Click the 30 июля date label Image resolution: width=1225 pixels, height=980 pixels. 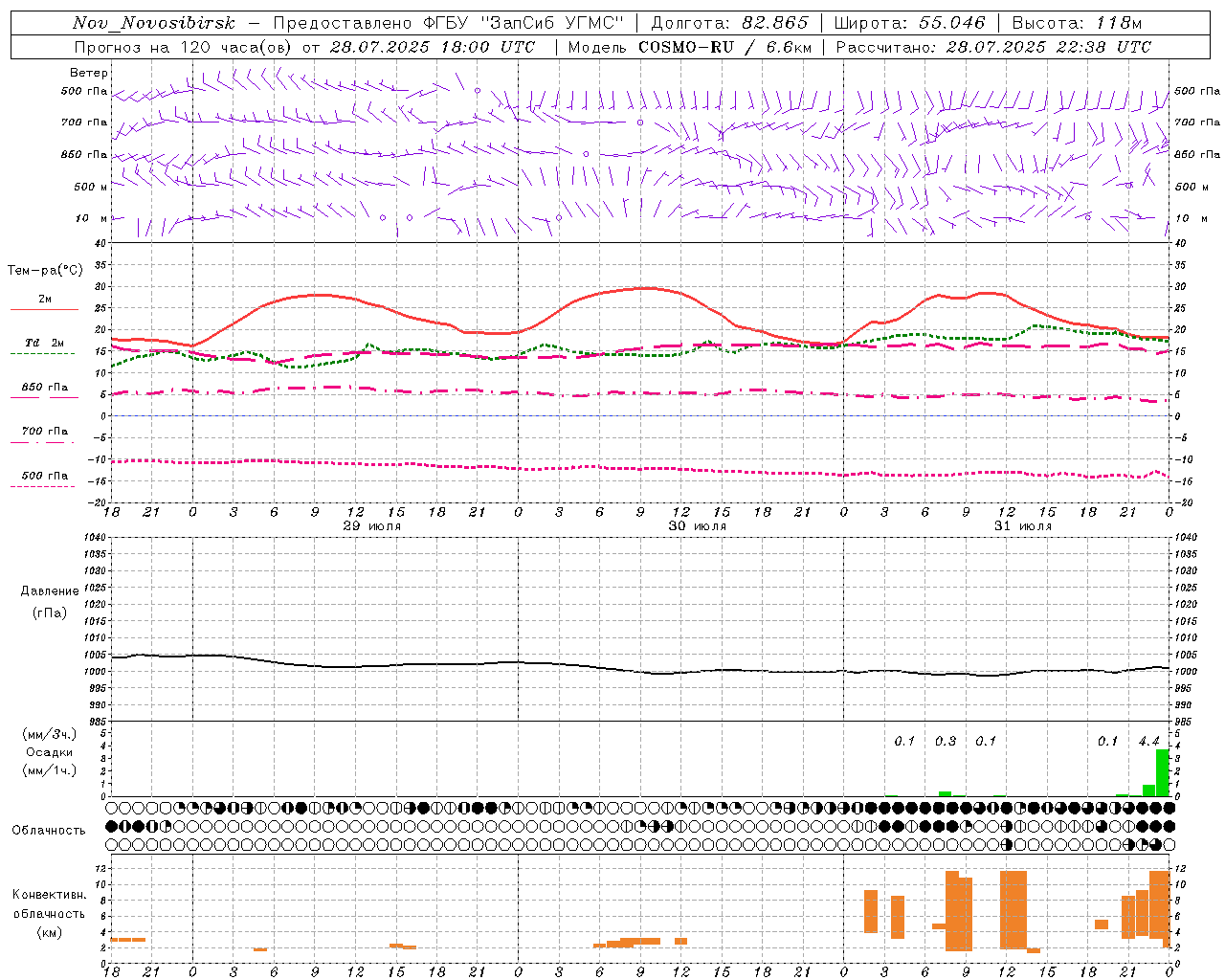coord(698,526)
